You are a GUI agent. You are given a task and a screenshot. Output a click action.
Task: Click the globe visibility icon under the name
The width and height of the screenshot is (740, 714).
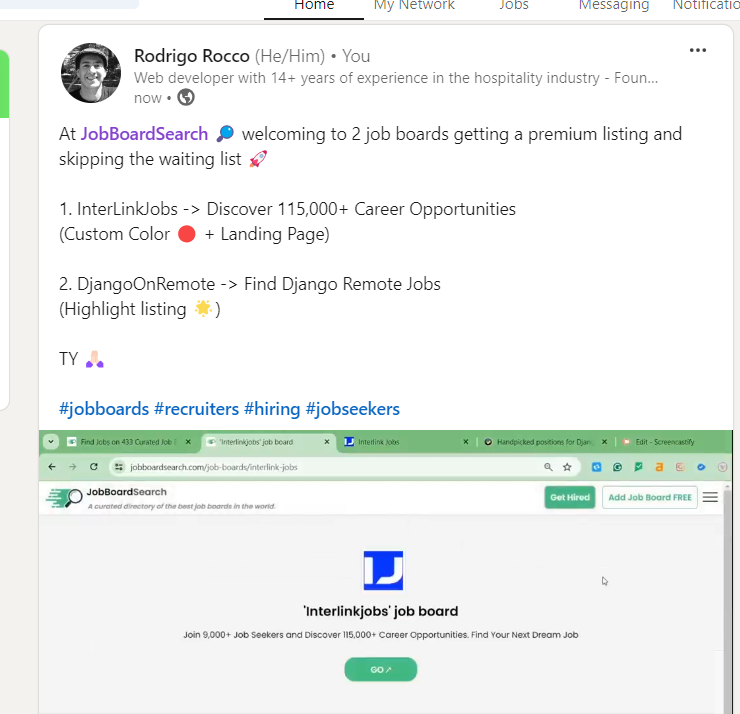[186, 98]
